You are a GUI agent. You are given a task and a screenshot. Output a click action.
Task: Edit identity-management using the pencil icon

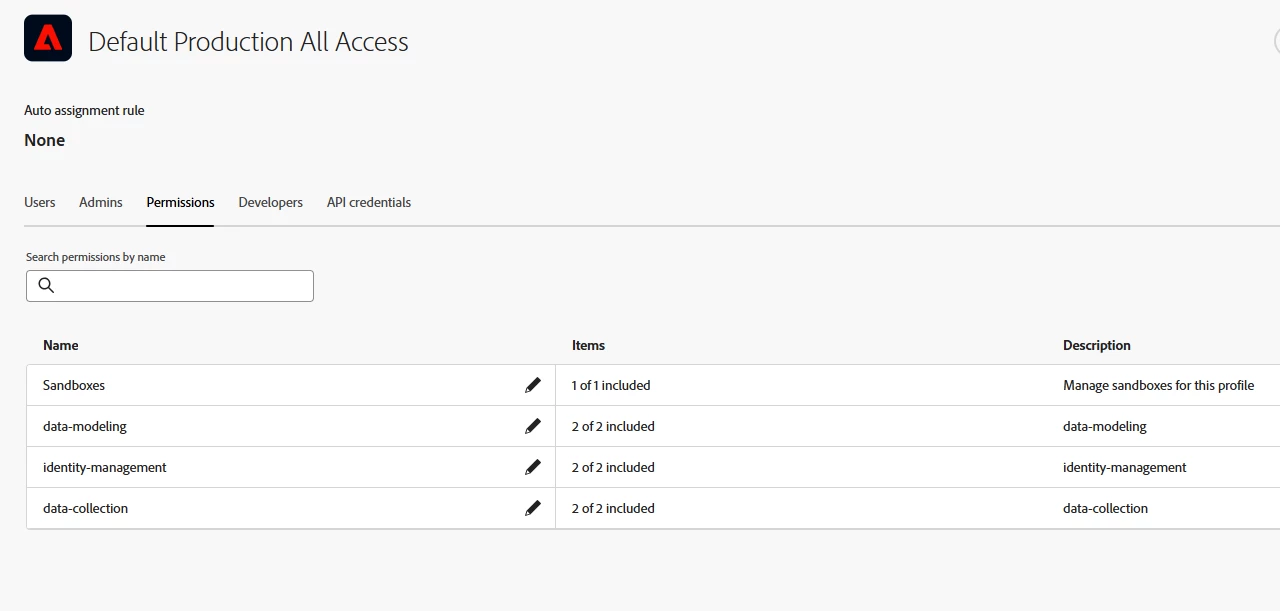(533, 467)
